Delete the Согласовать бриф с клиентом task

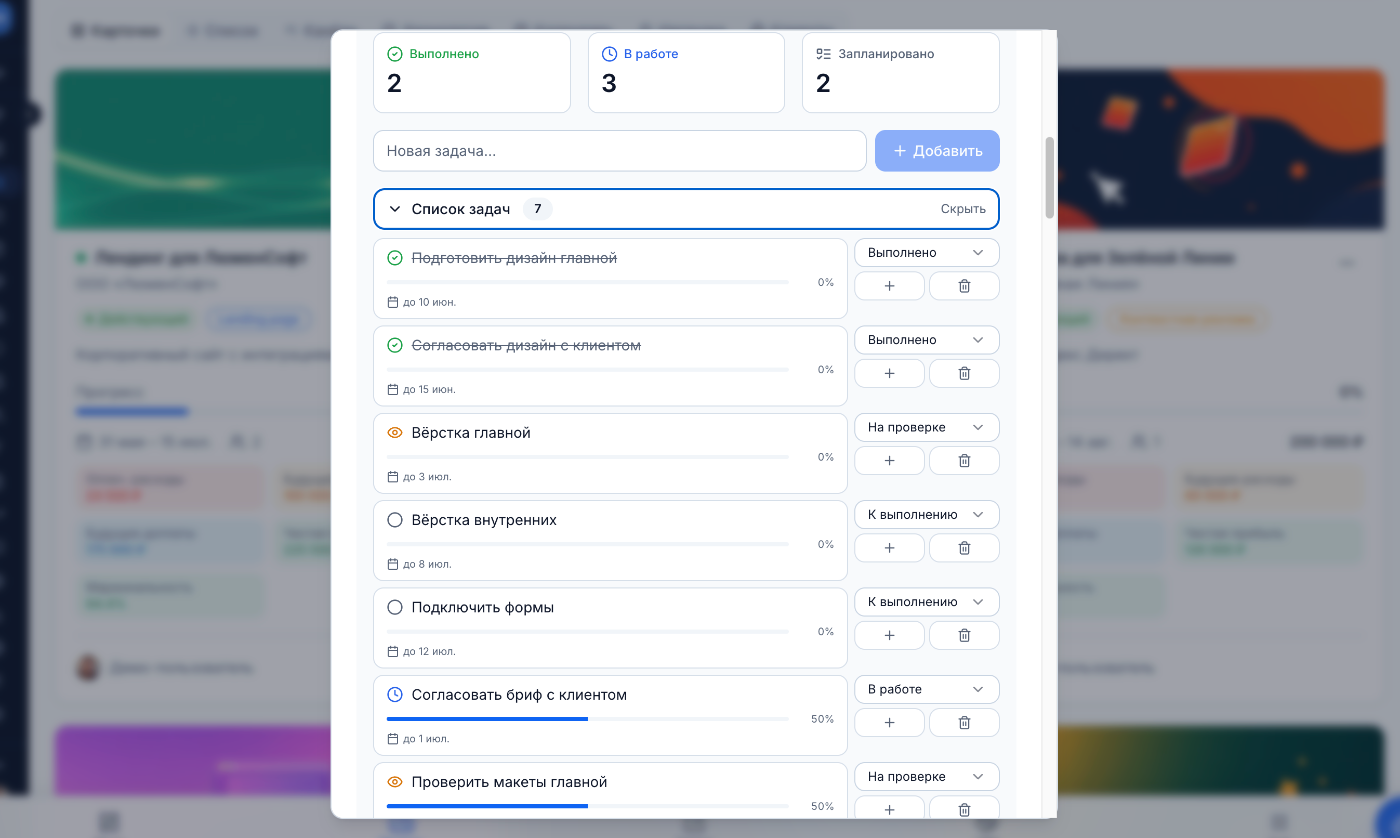(x=964, y=722)
